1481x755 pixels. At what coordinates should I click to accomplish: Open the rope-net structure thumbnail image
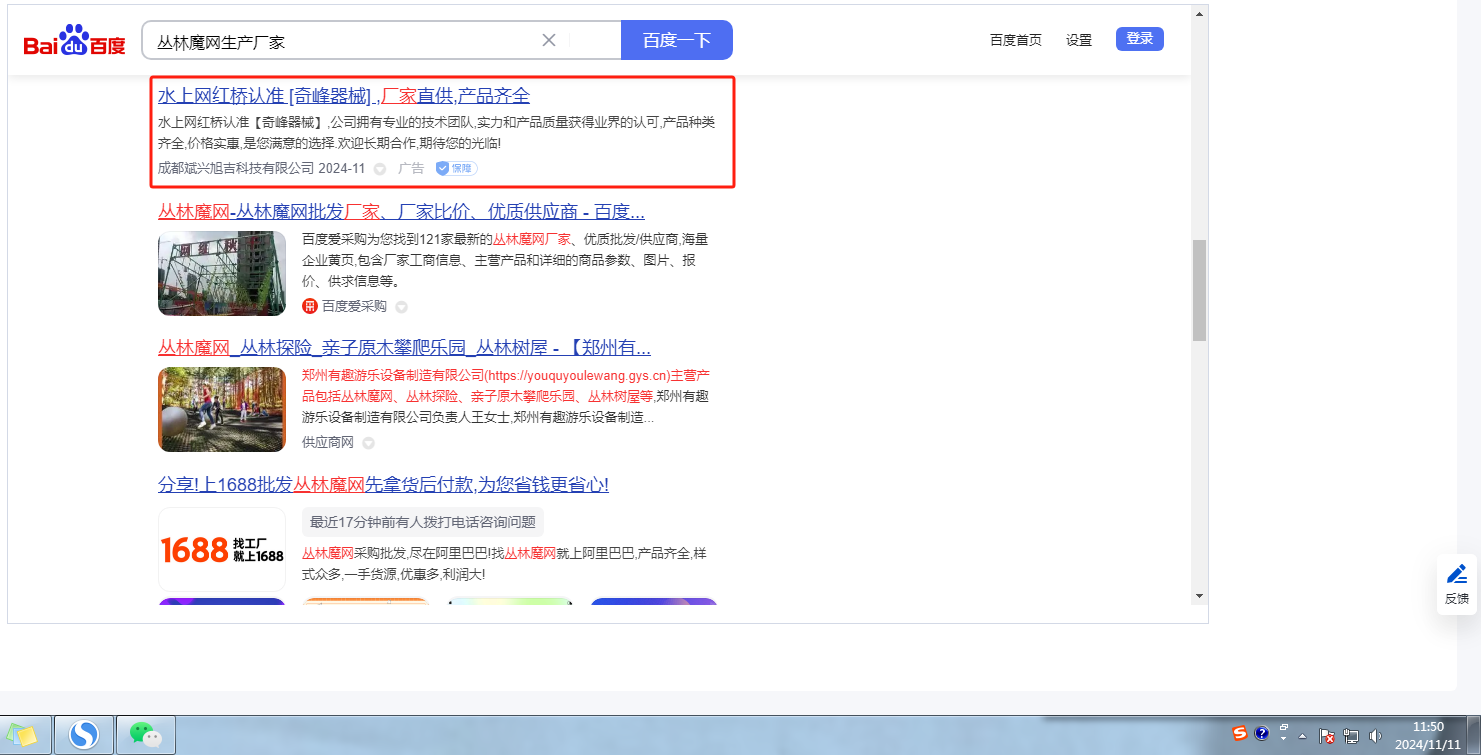[222, 273]
